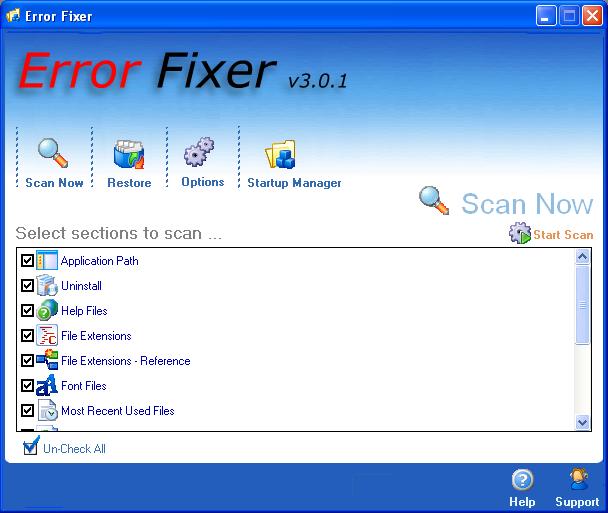Open the Scan Now magnifier toolbar icon

click(x=53, y=153)
